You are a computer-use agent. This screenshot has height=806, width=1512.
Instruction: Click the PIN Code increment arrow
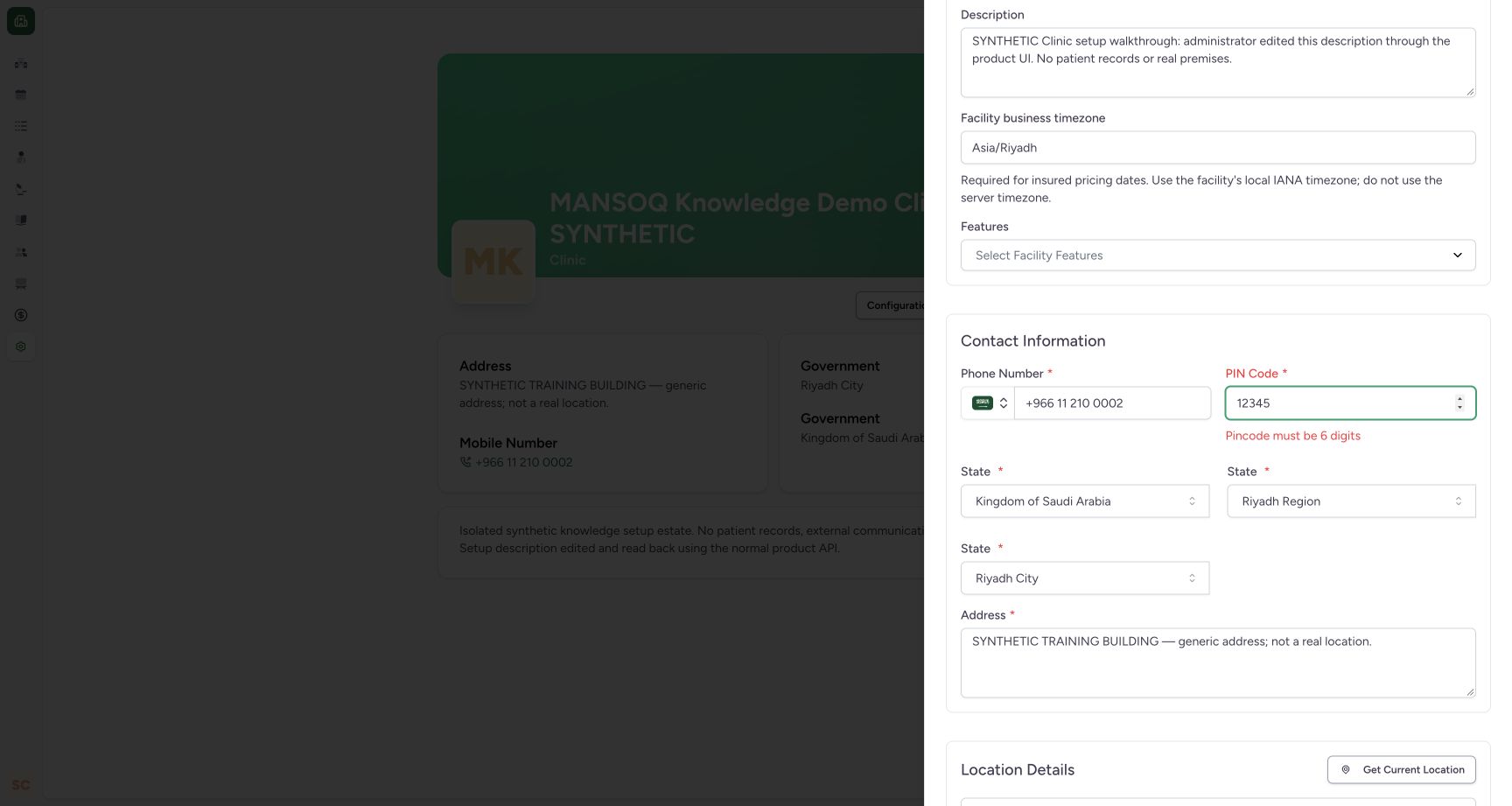point(1459,399)
